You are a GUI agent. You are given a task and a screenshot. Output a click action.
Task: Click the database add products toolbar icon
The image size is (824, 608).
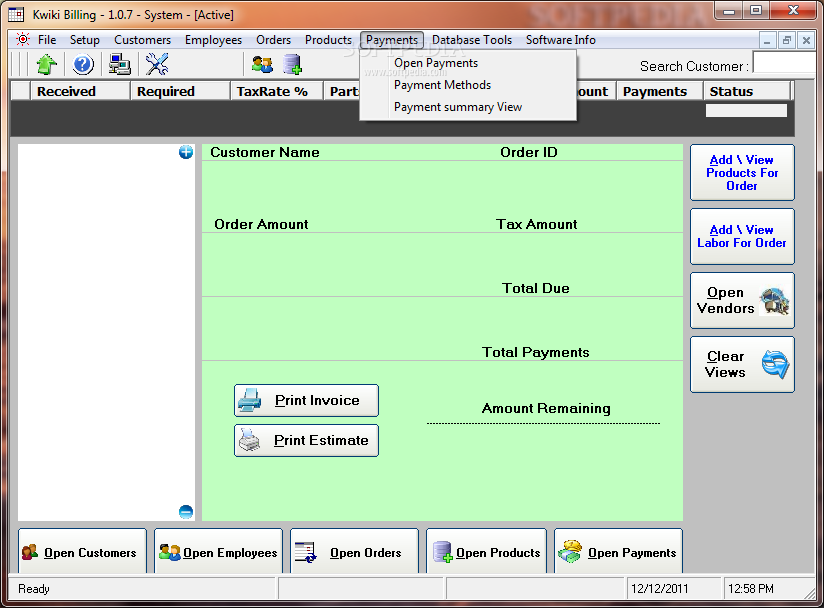(292, 65)
